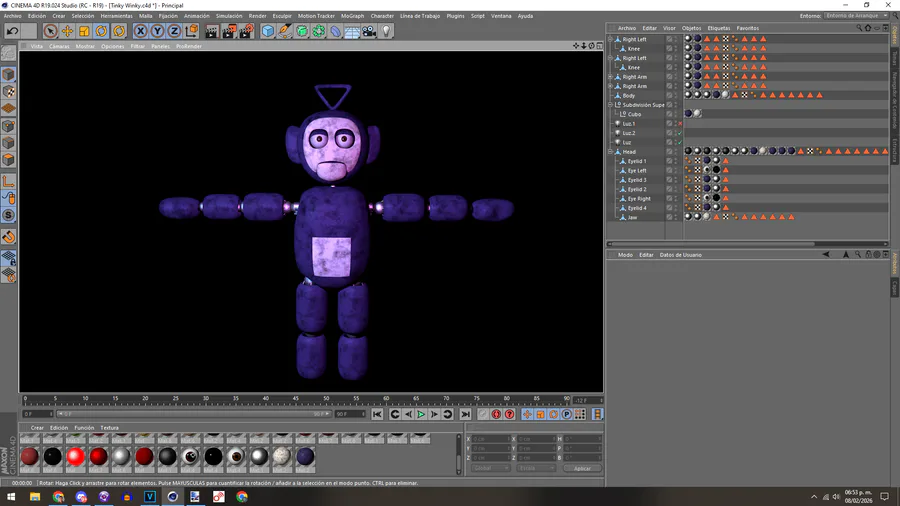Open the green array modeling icon
900x506 pixels.
[x=318, y=31]
